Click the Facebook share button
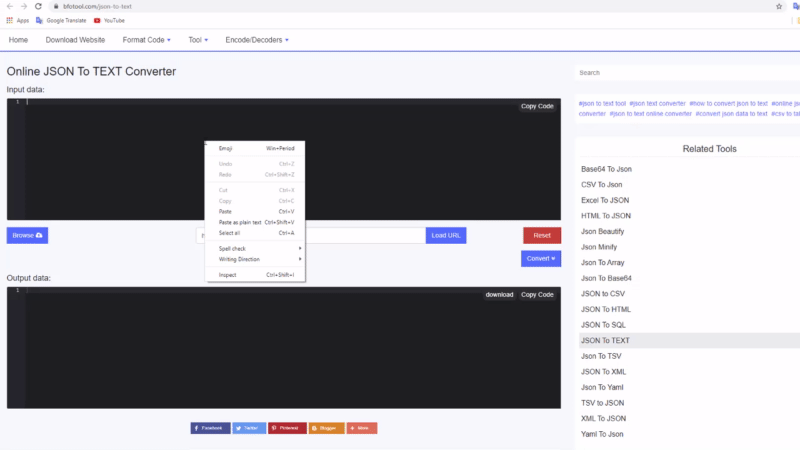Screen dimensions: 800x450 210,428
